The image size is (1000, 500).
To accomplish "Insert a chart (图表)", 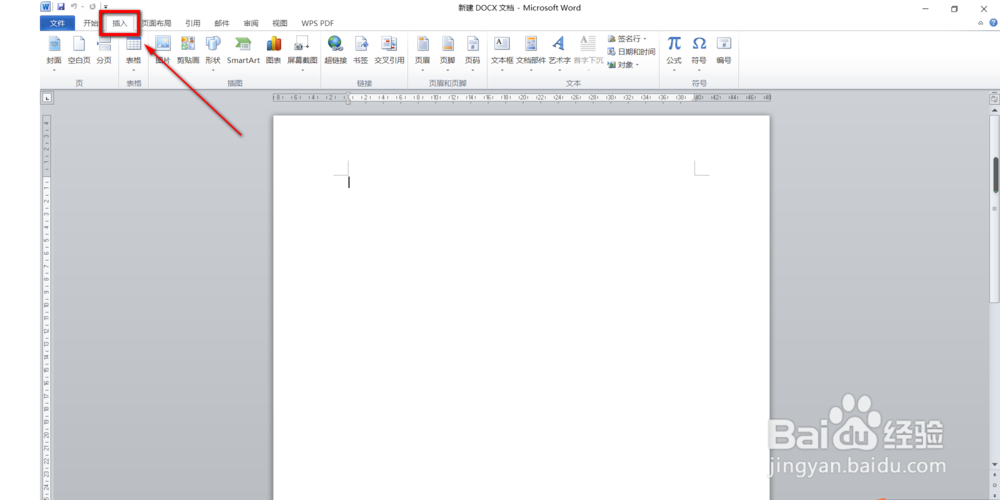I will pos(274,51).
